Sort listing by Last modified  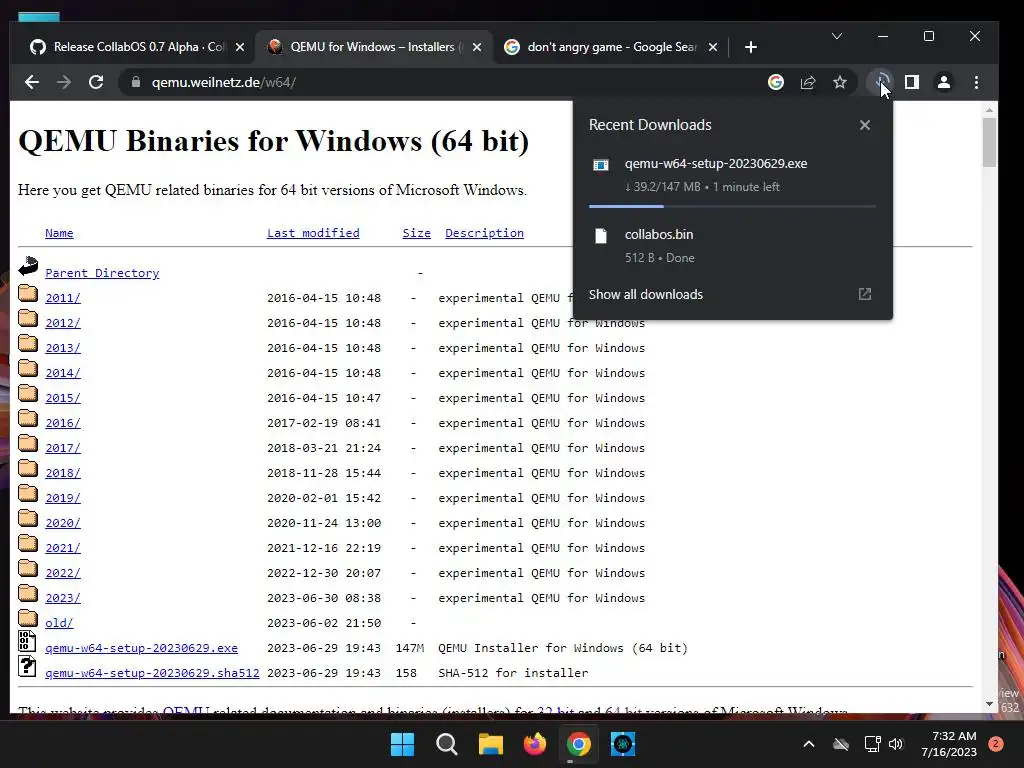[x=313, y=233]
